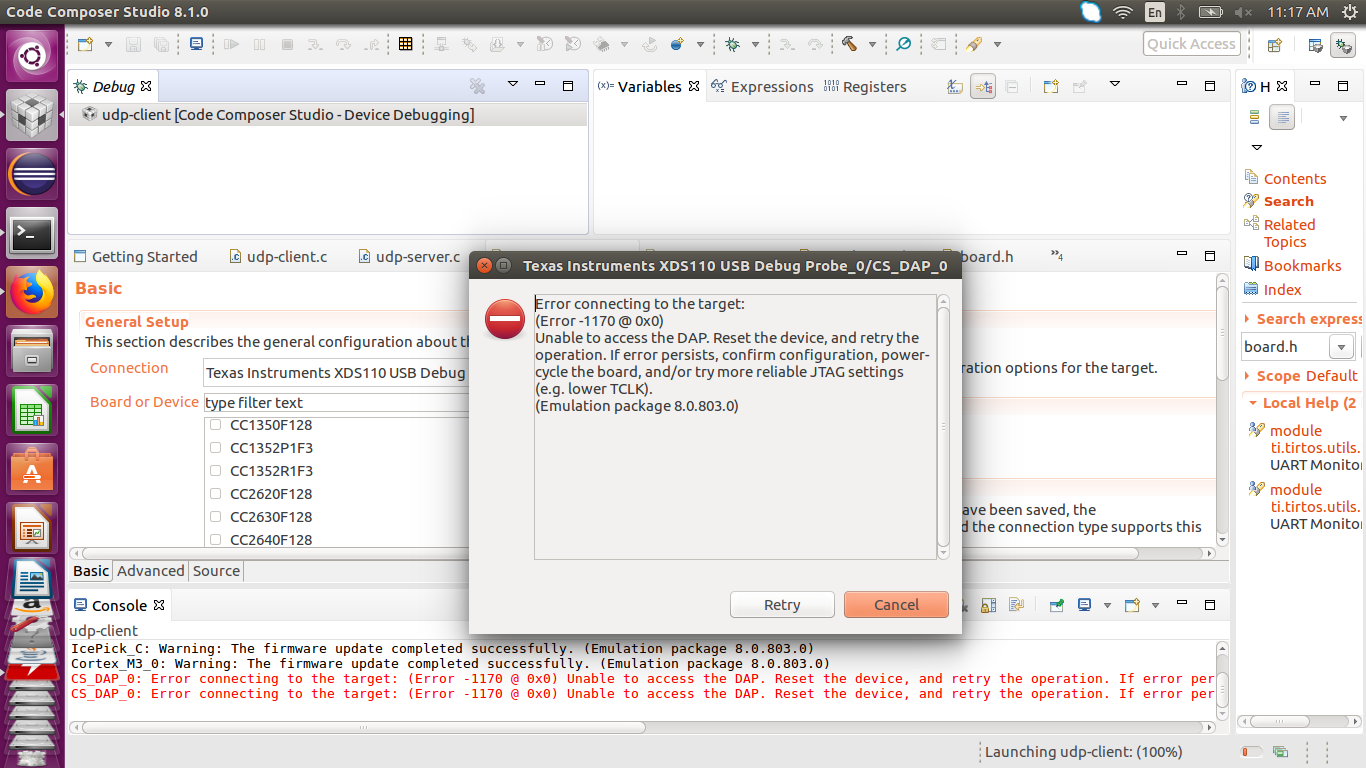Click the Cancel button in the error dialog
Viewport: 1366px width, 768px height.
(896, 605)
